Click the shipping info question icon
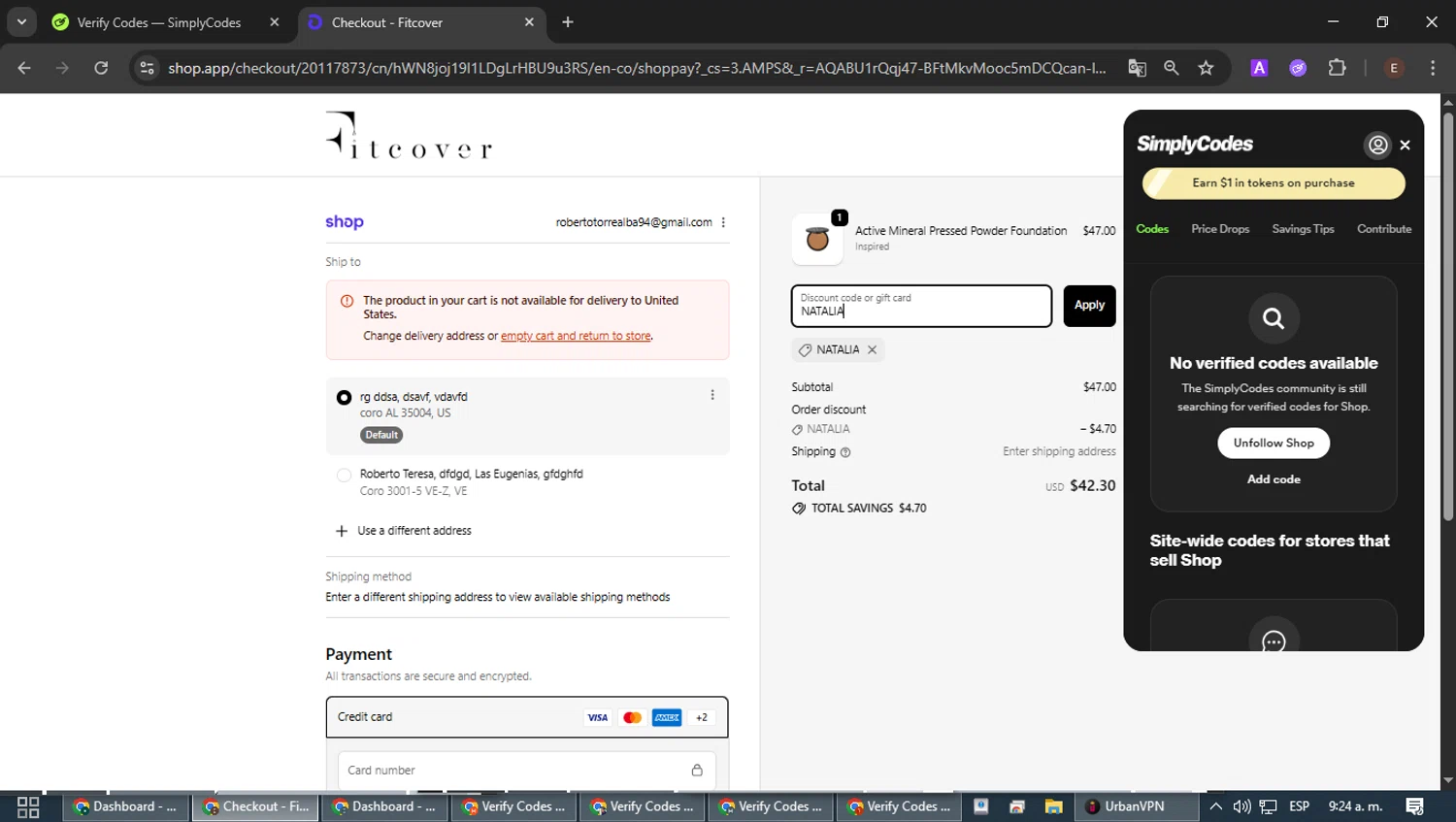This screenshot has height=822, width=1456. [845, 452]
